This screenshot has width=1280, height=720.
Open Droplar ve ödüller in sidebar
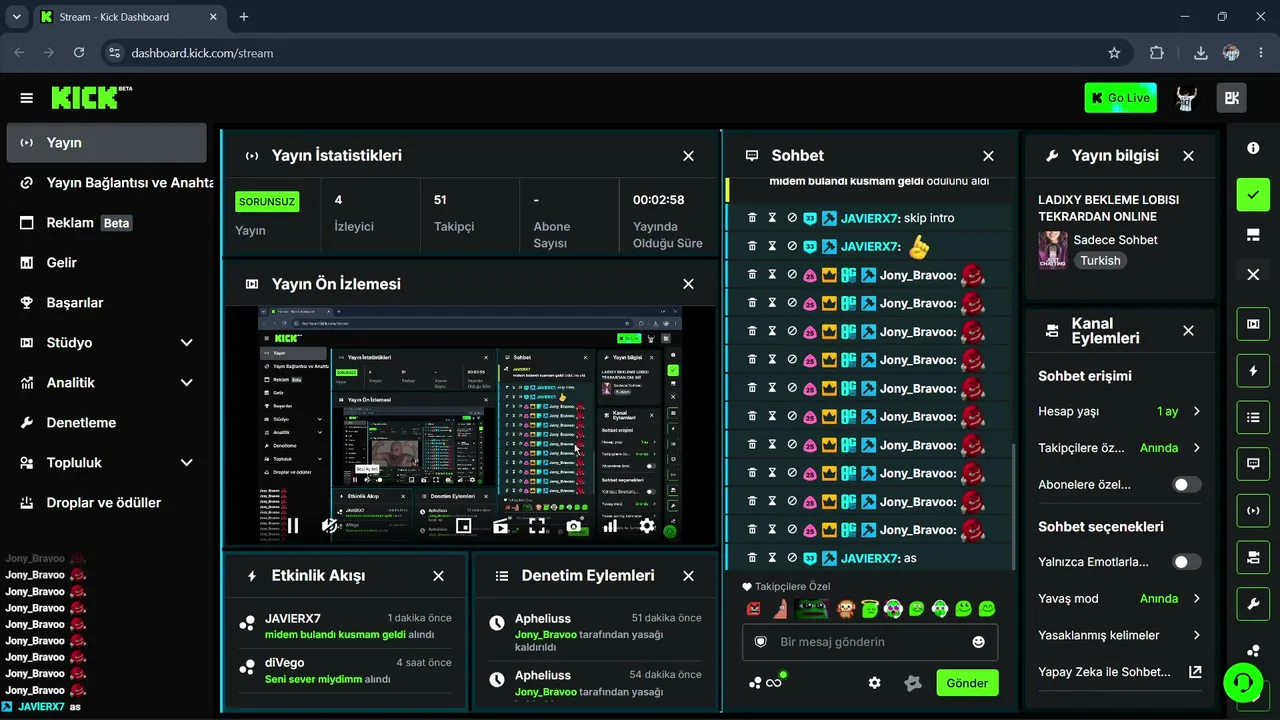coord(106,503)
